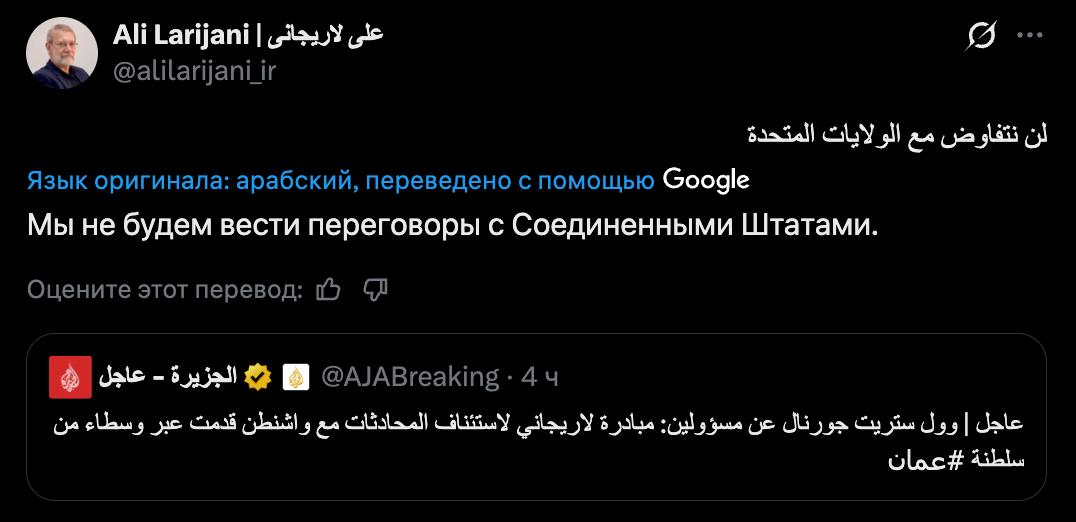Click the "4 ч" timestamp
Screen dimensions: 1076x522
tap(540, 377)
